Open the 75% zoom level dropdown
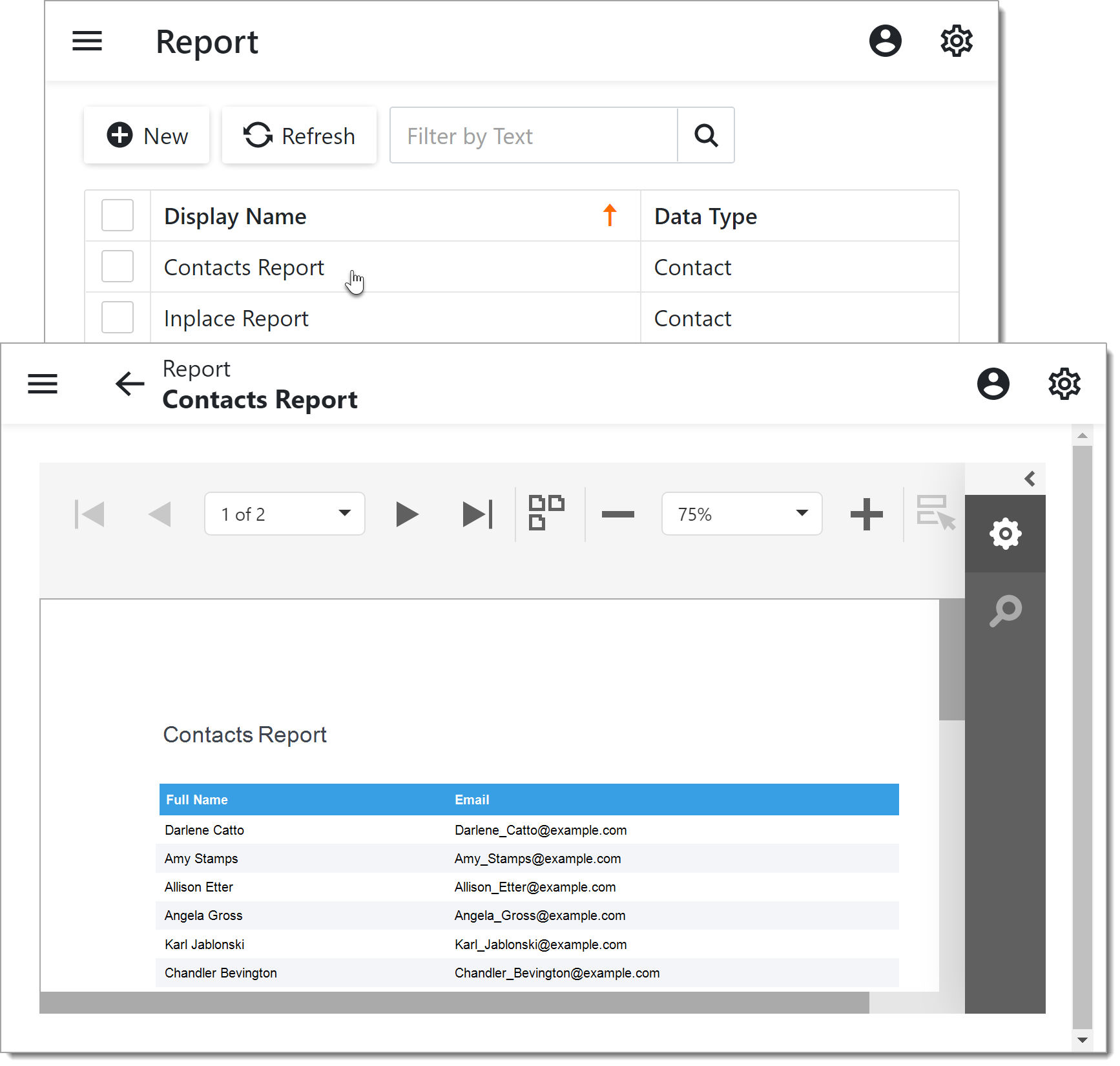 (741, 514)
